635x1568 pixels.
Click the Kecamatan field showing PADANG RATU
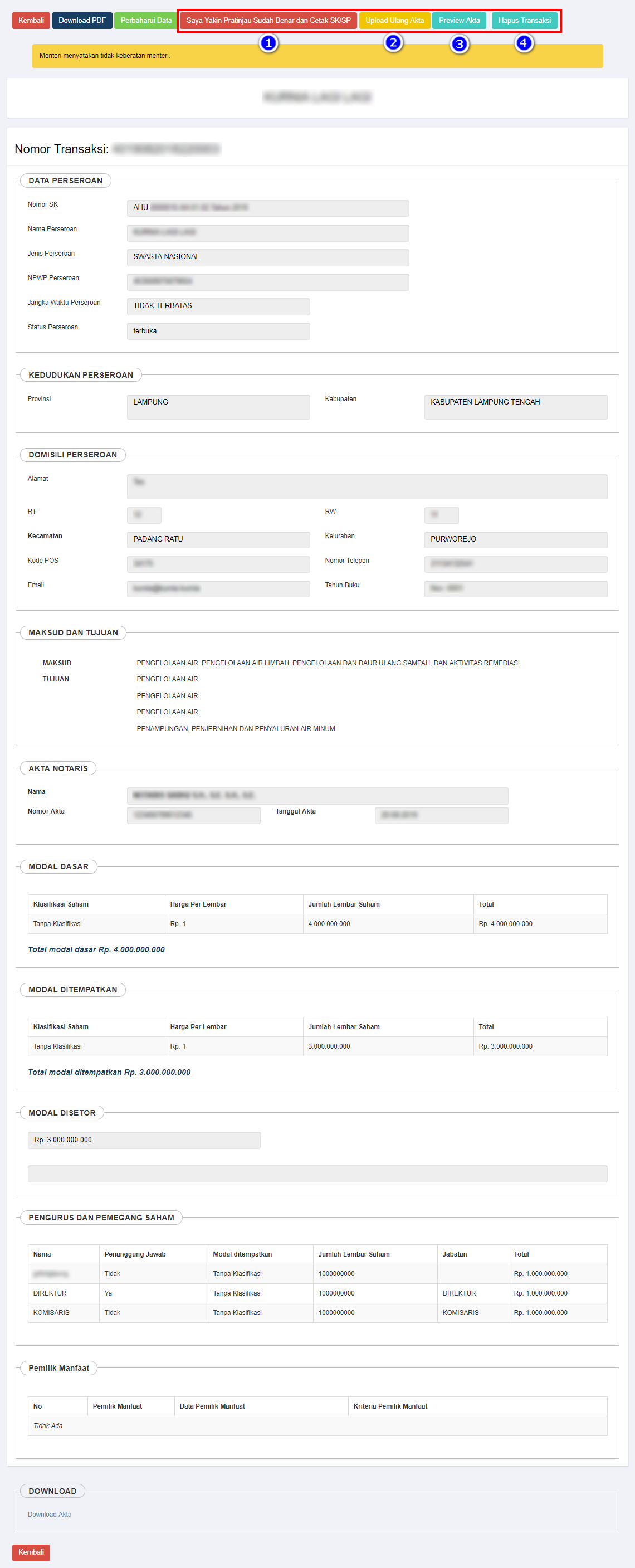coord(218,539)
